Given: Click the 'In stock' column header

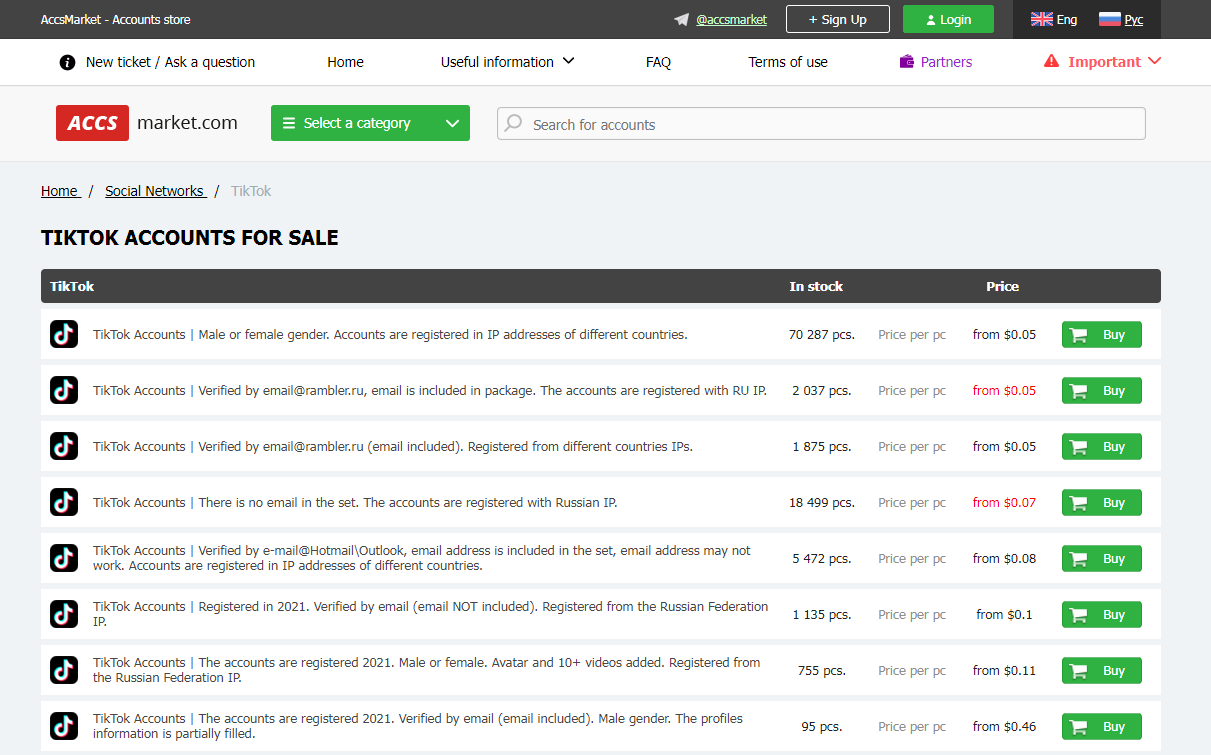Looking at the screenshot, I should click(x=816, y=286).
